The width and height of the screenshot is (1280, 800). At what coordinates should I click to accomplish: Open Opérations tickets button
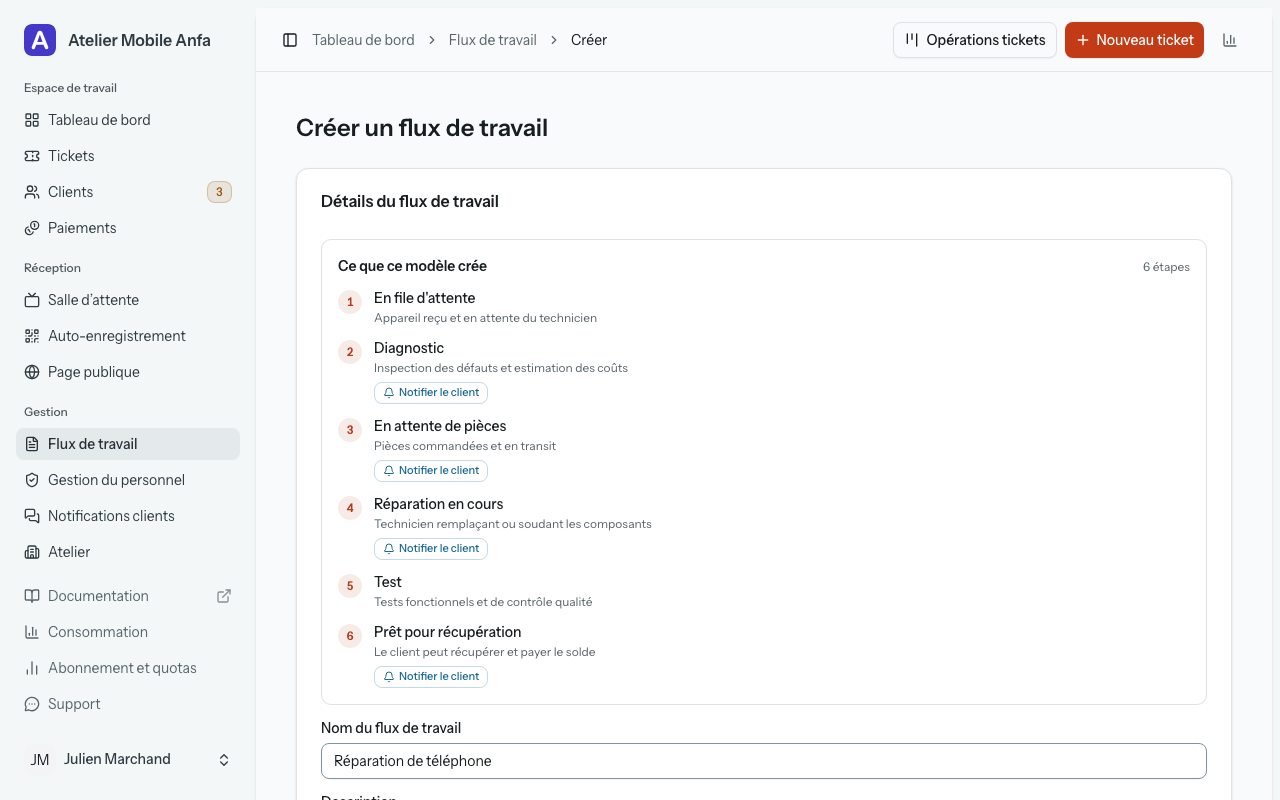tap(975, 40)
